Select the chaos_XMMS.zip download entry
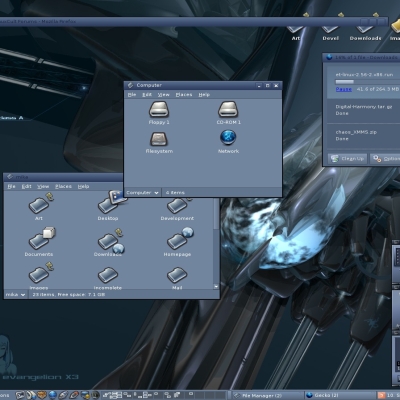 point(364,135)
